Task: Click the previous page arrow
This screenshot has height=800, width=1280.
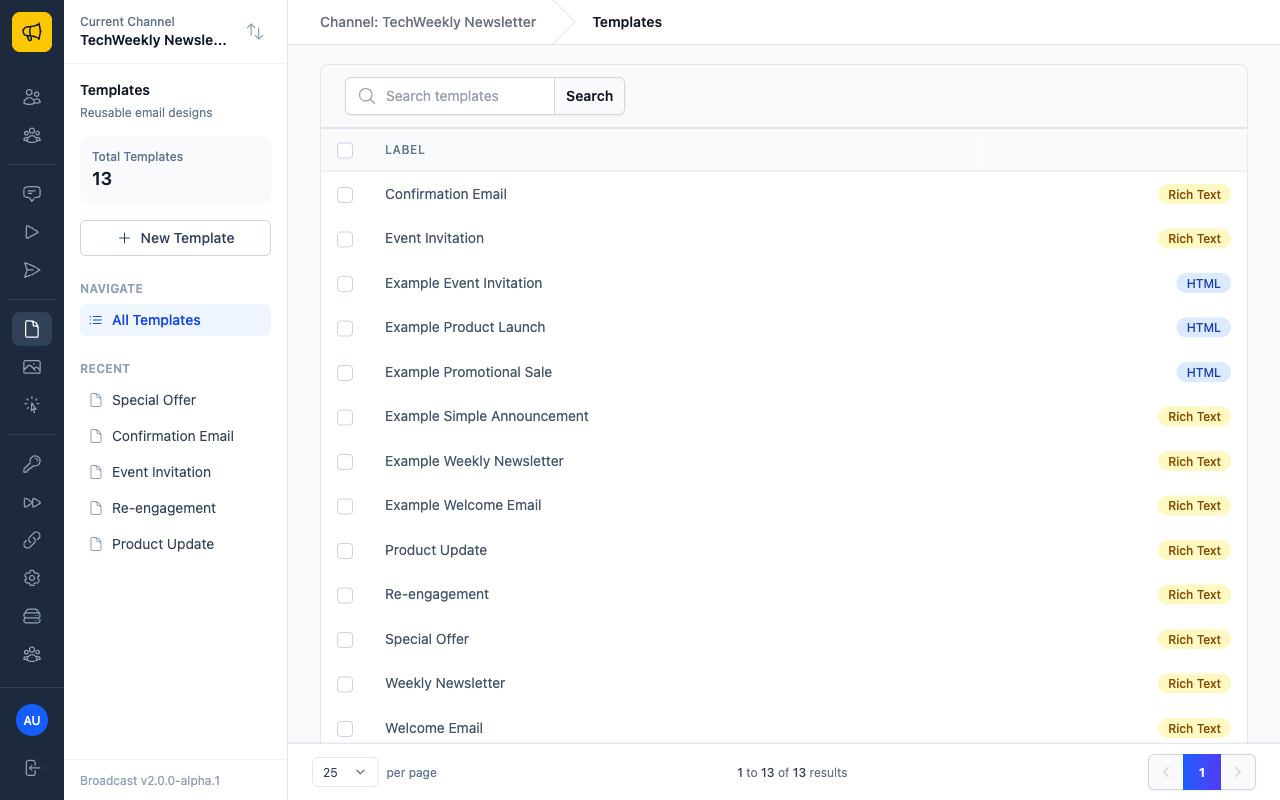Action: pos(1166,772)
